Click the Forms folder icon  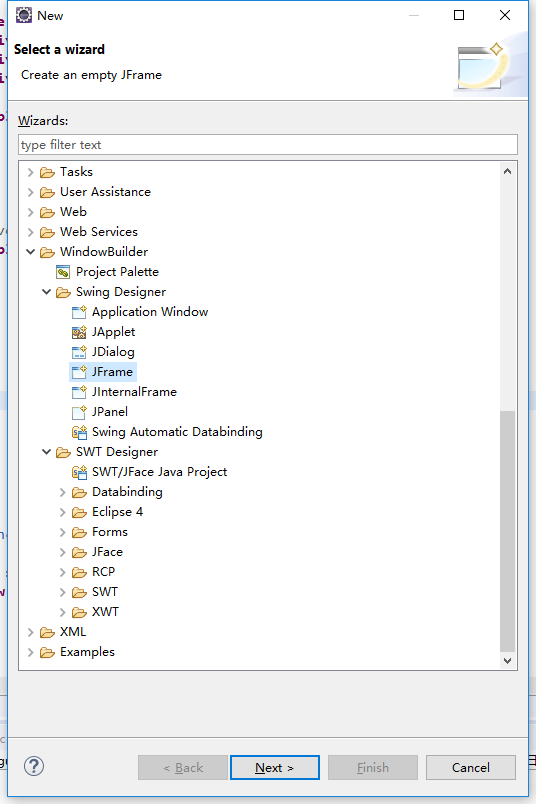(79, 532)
